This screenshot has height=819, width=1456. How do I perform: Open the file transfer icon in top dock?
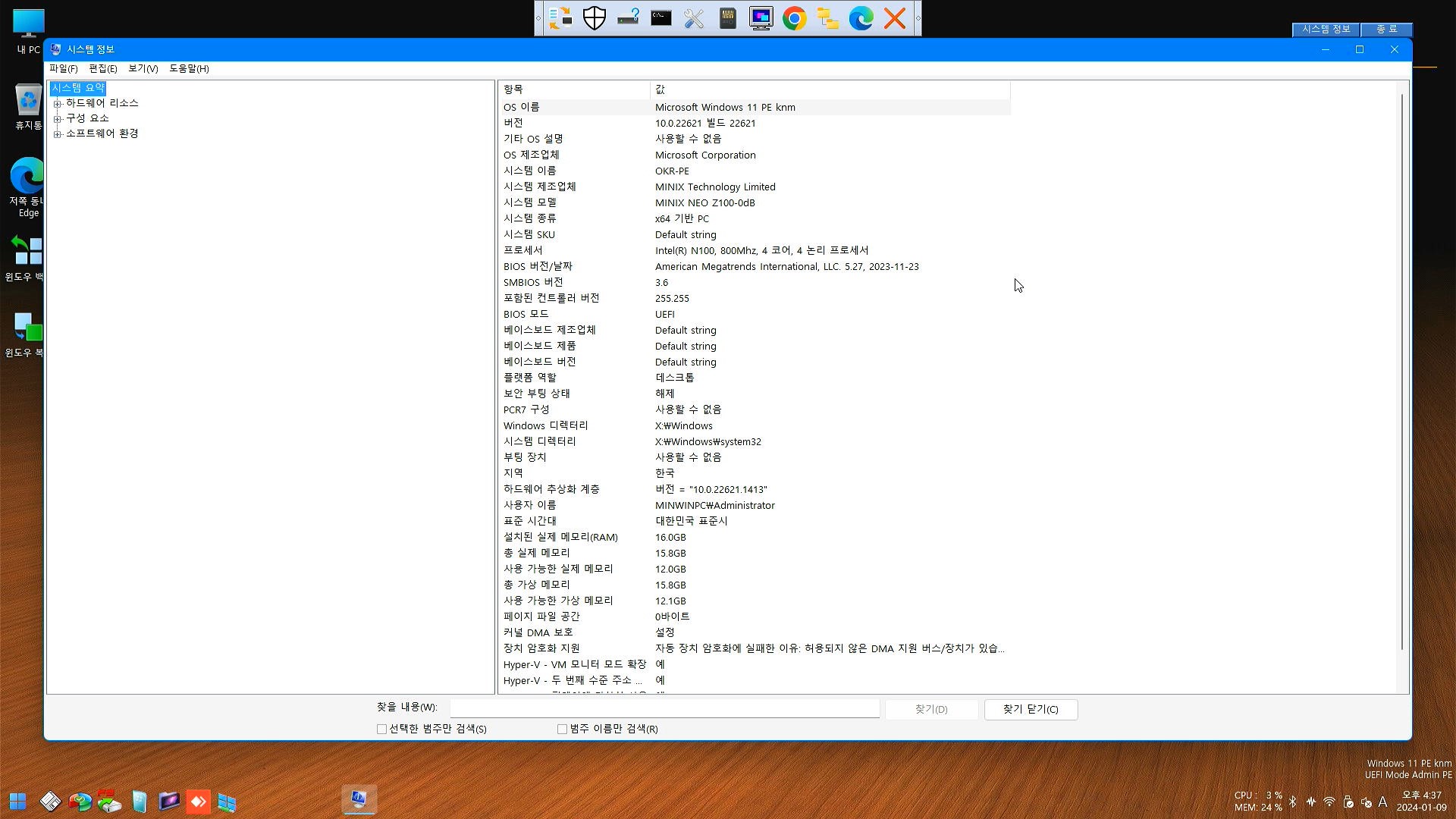(561, 18)
